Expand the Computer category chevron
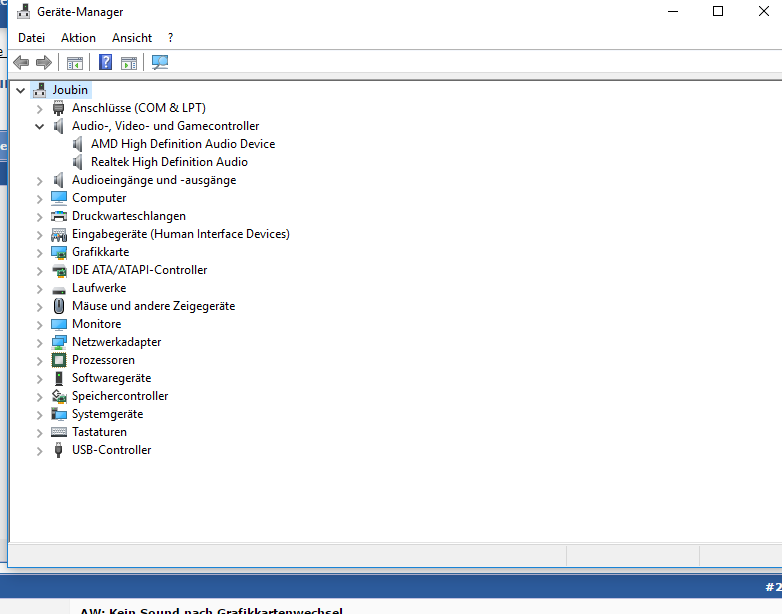 [x=39, y=199]
